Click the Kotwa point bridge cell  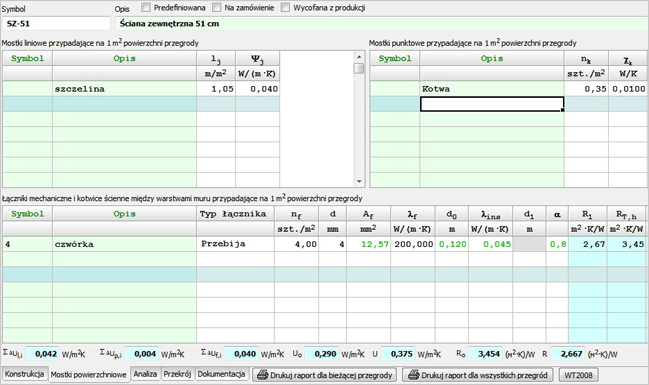tap(492, 89)
